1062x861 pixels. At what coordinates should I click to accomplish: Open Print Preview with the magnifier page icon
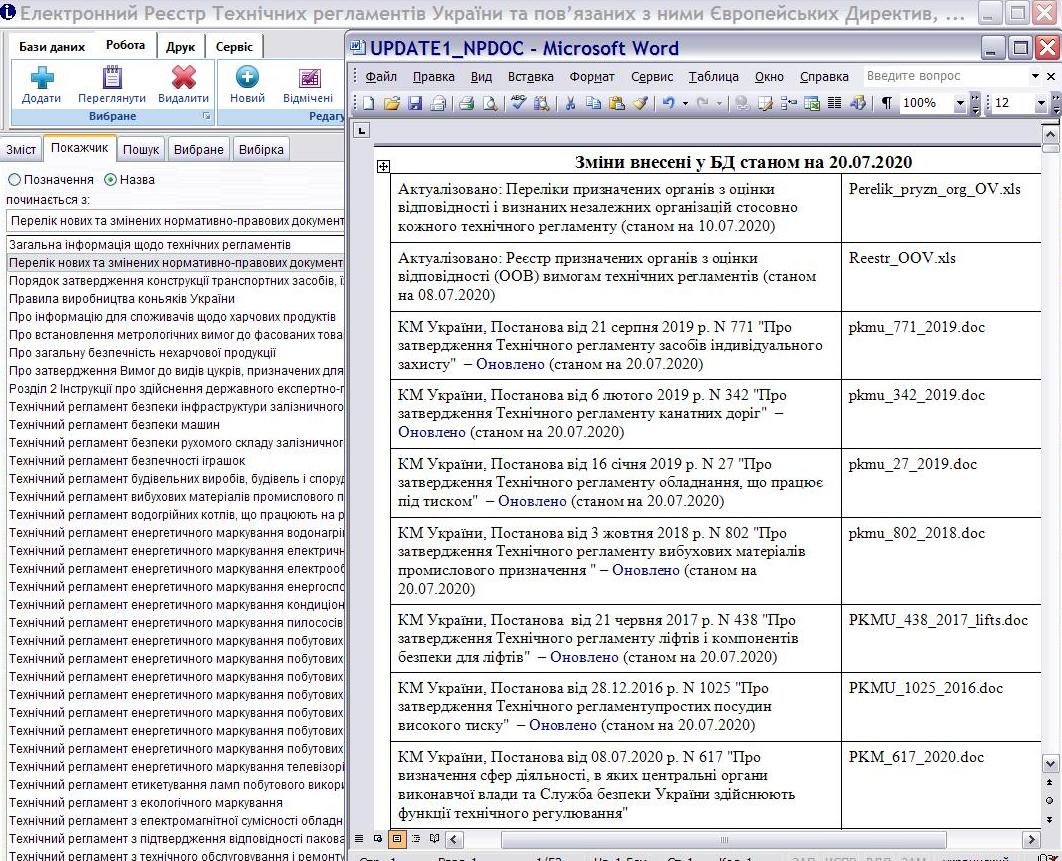click(x=489, y=103)
